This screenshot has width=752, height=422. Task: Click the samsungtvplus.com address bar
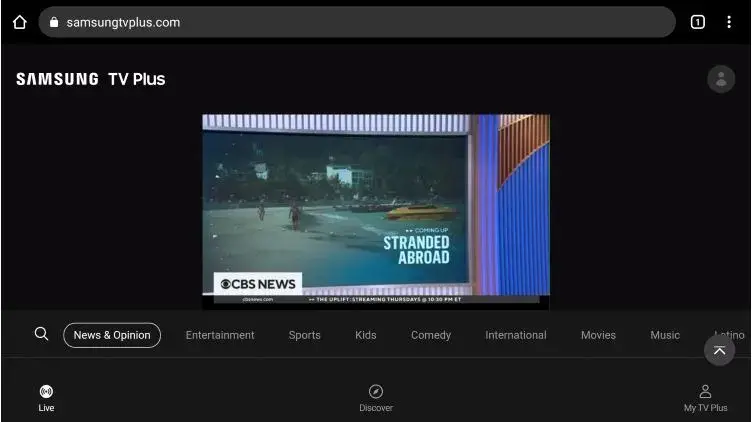357,22
